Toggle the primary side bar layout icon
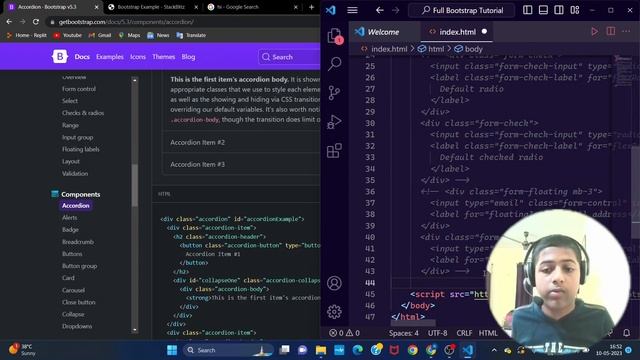The image size is (640, 360). click(527, 10)
